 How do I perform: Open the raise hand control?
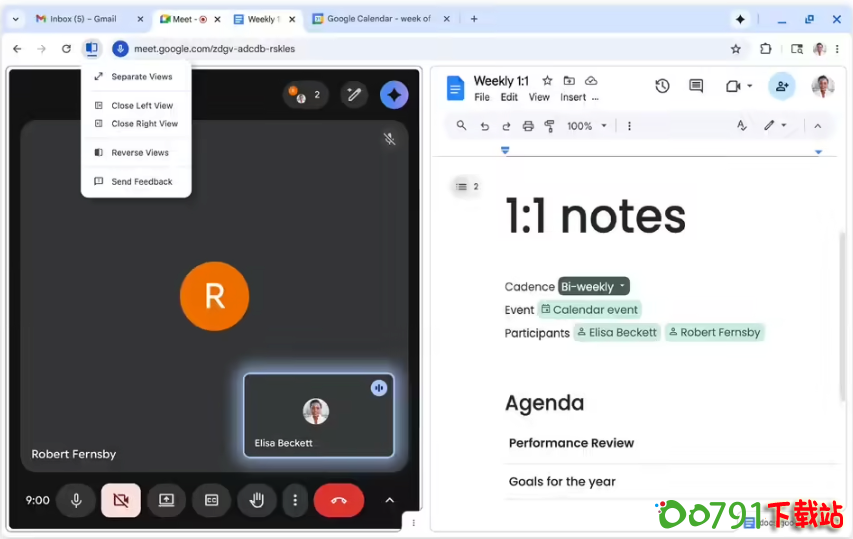click(x=257, y=500)
